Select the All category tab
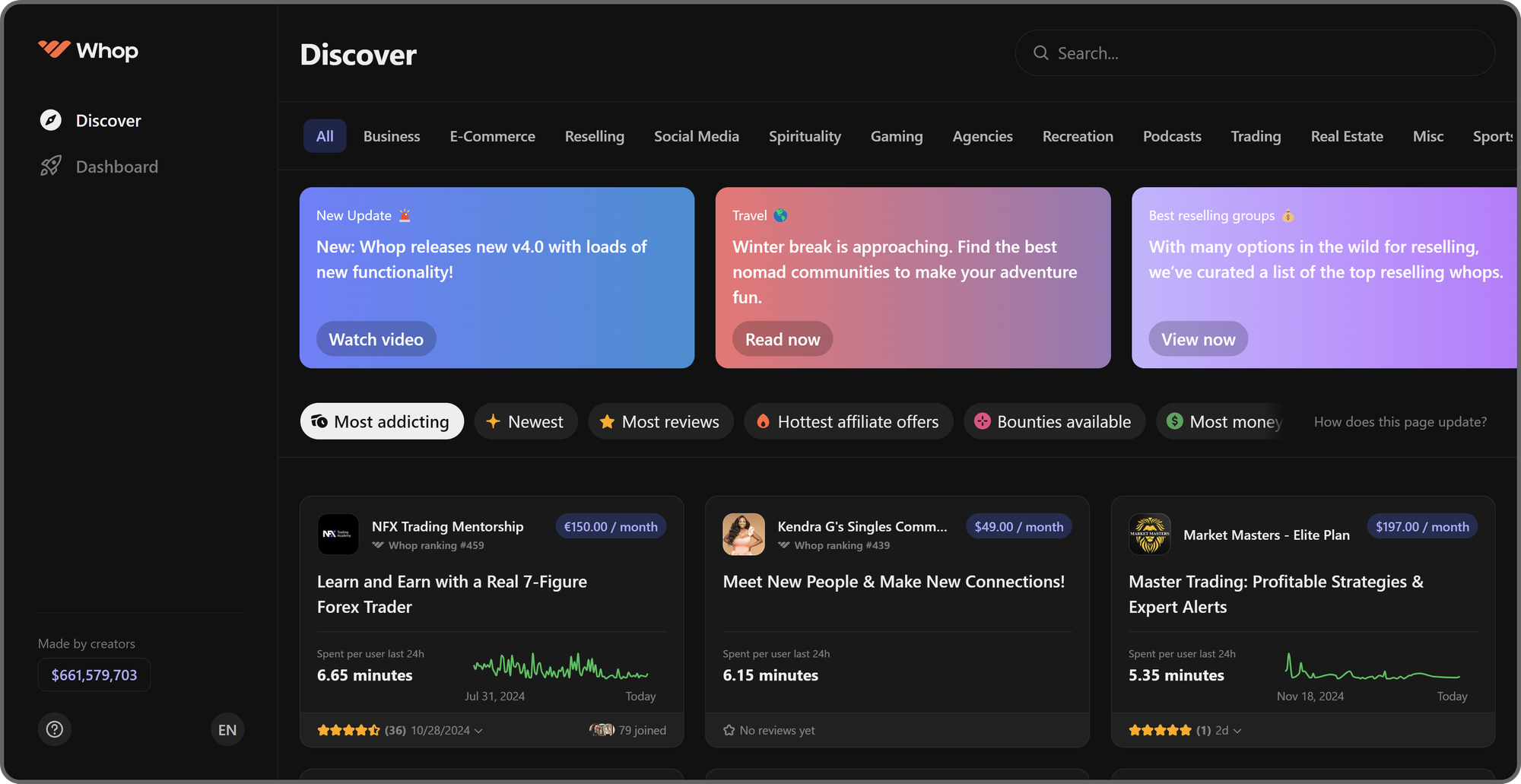The width and height of the screenshot is (1521, 784). [325, 136]
